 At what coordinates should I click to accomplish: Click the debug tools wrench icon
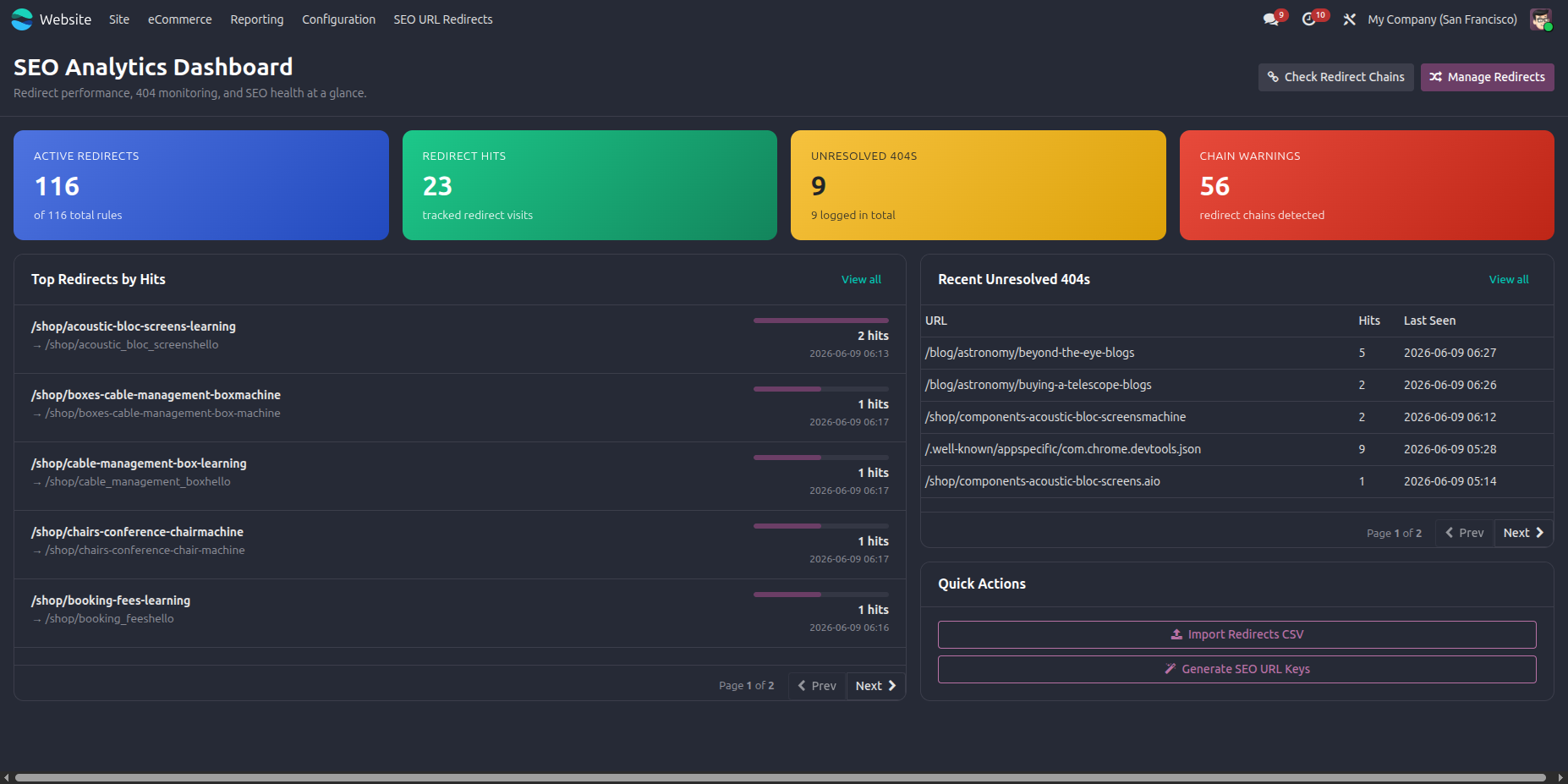point(1349,19)
